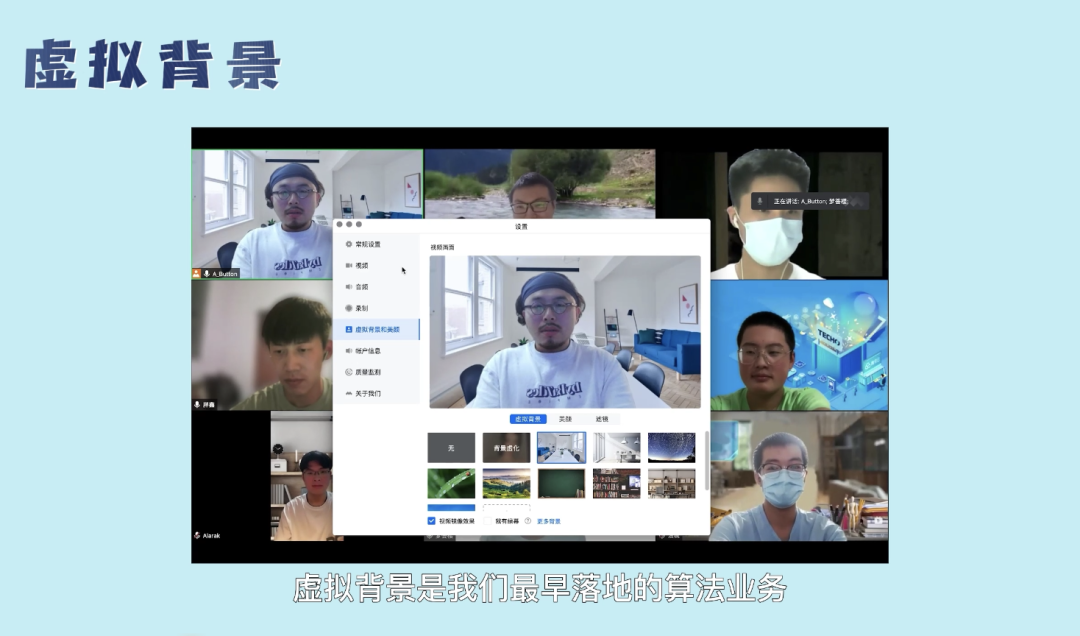Choose the starry night sky background
The image size is (1080, 636).
pyautogui.click(x=672, y=448)
